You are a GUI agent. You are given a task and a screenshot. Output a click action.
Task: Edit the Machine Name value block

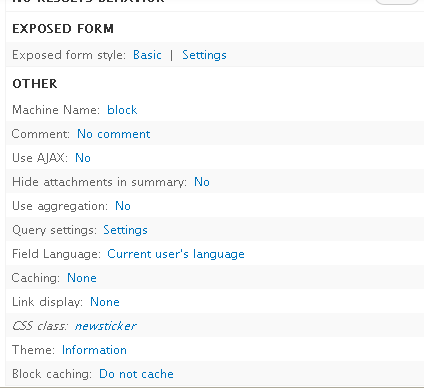(x=122, y=110)
